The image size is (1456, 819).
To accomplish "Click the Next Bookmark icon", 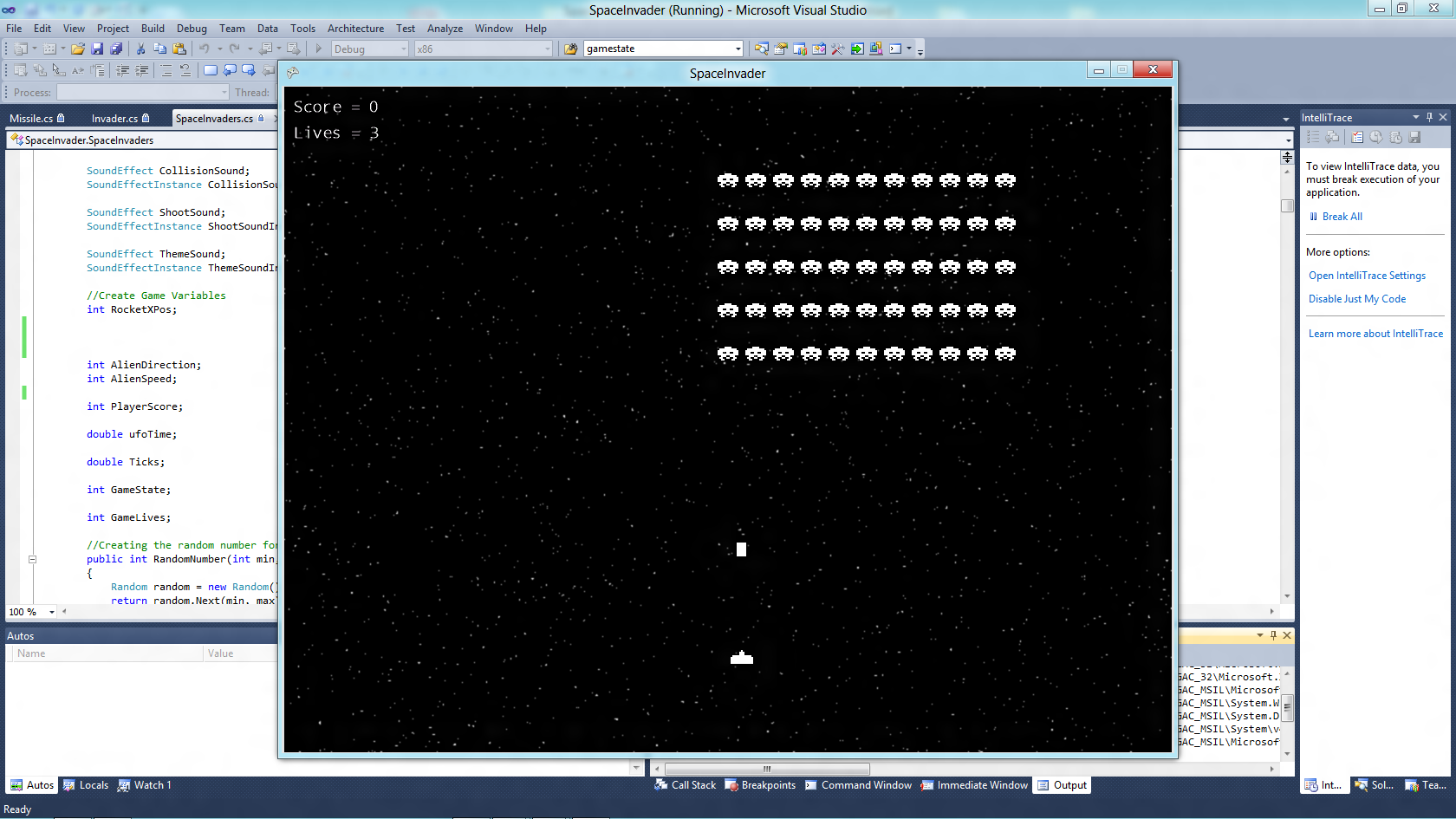I will 249,70.
